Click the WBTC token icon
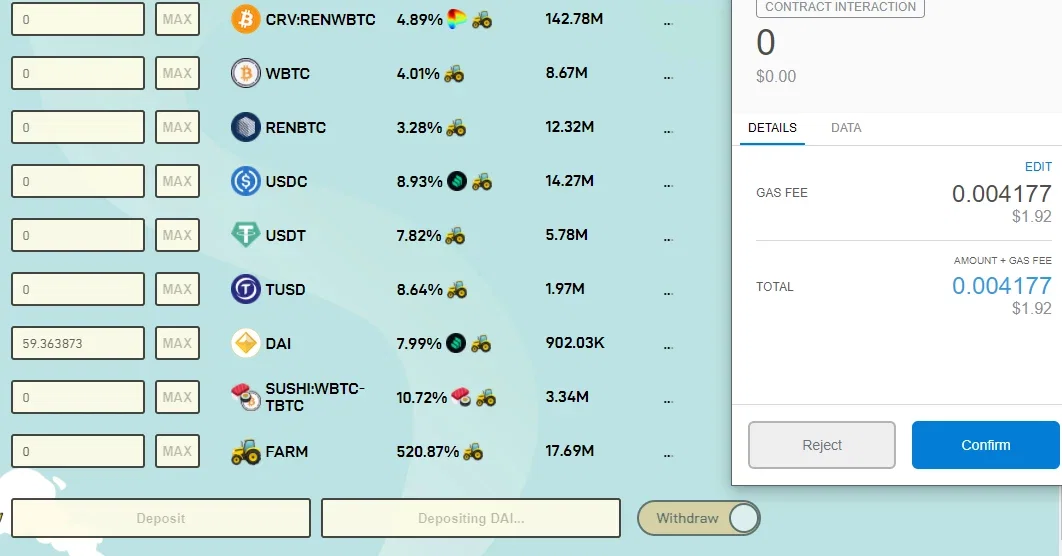The image size is (1062, 556). (x=245, y=73)
